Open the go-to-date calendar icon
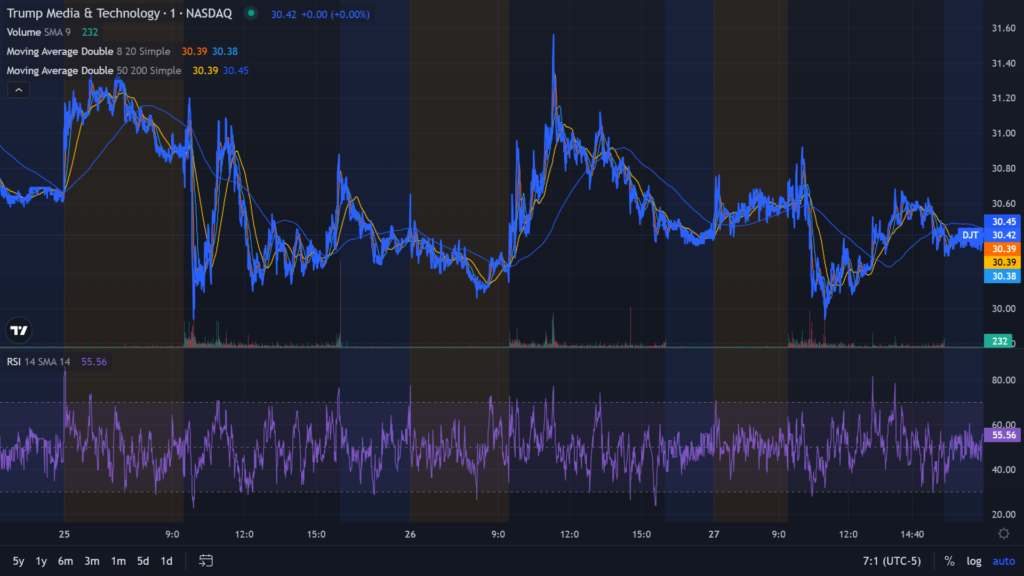Image resolution: width=1024 pixels, height=576 pixels. click(206, 561)
